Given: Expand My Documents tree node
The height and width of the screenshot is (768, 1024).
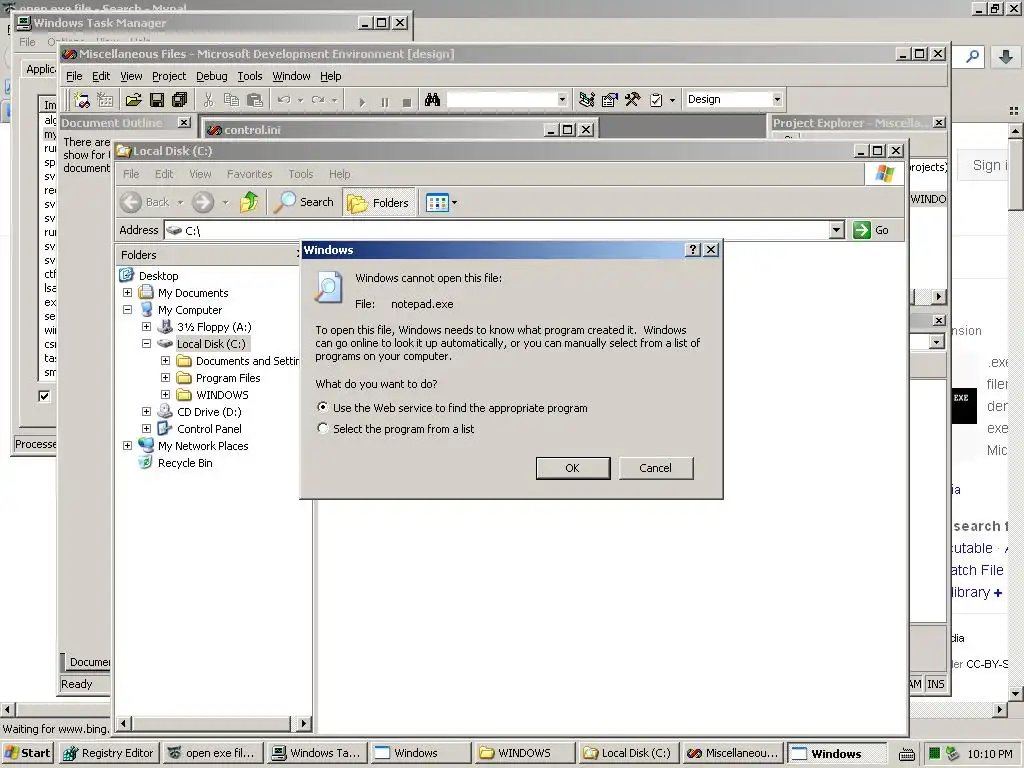Looking at the screenshot, I should 127,293.
